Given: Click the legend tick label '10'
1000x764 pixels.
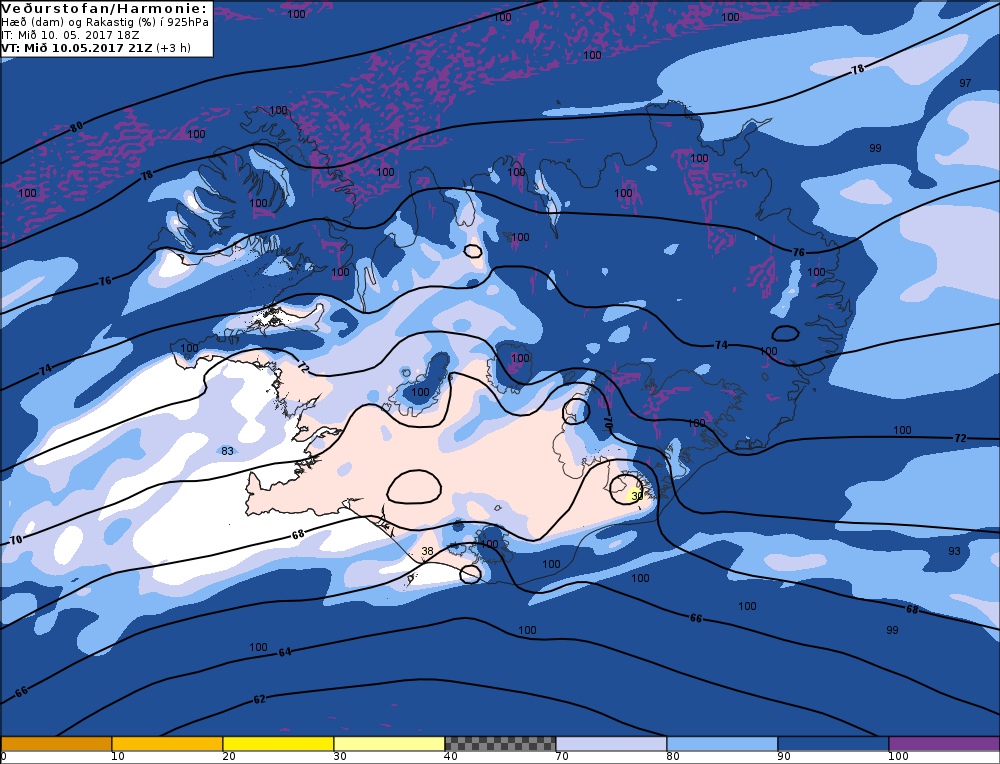Looking at the screenshot, I should 118,756.
